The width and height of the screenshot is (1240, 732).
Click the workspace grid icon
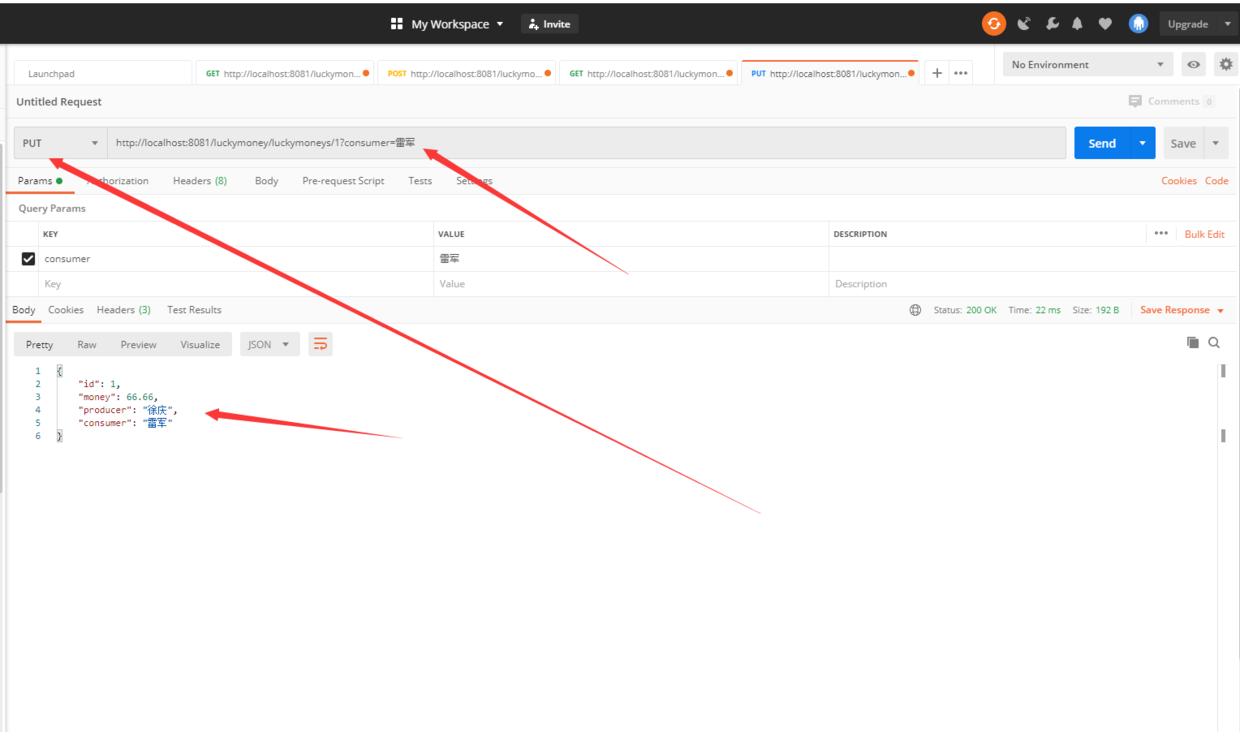pyautogui.click(x=397, y=24)
